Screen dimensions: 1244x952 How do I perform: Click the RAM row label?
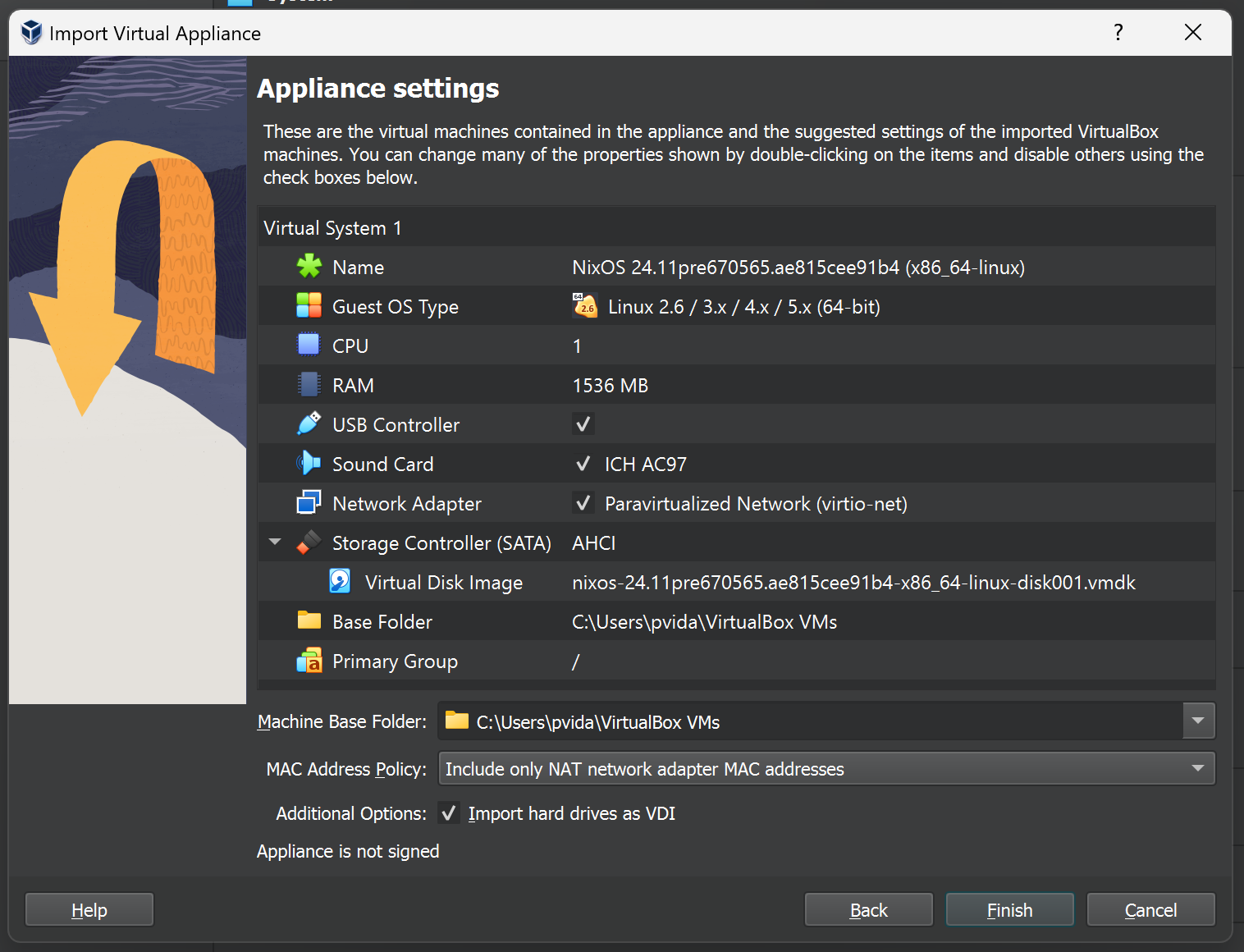pyautogui.click(x=353, y=386)
